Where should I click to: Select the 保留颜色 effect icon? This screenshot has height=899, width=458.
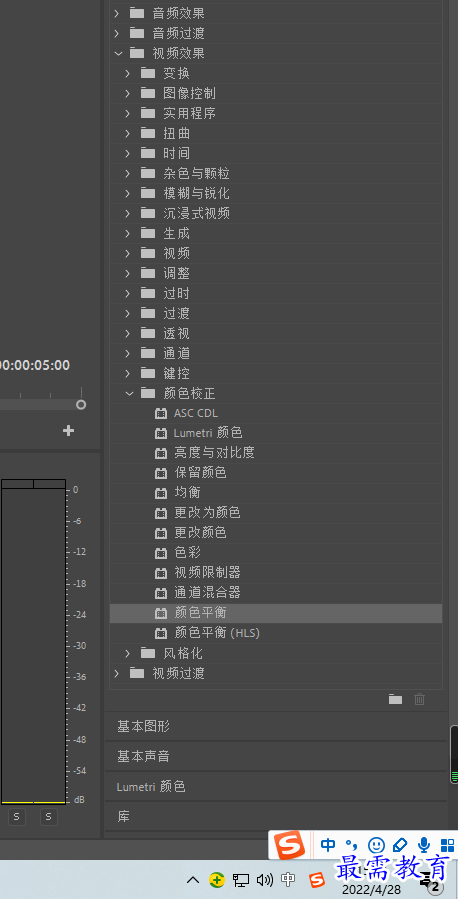tap(161, 473)
